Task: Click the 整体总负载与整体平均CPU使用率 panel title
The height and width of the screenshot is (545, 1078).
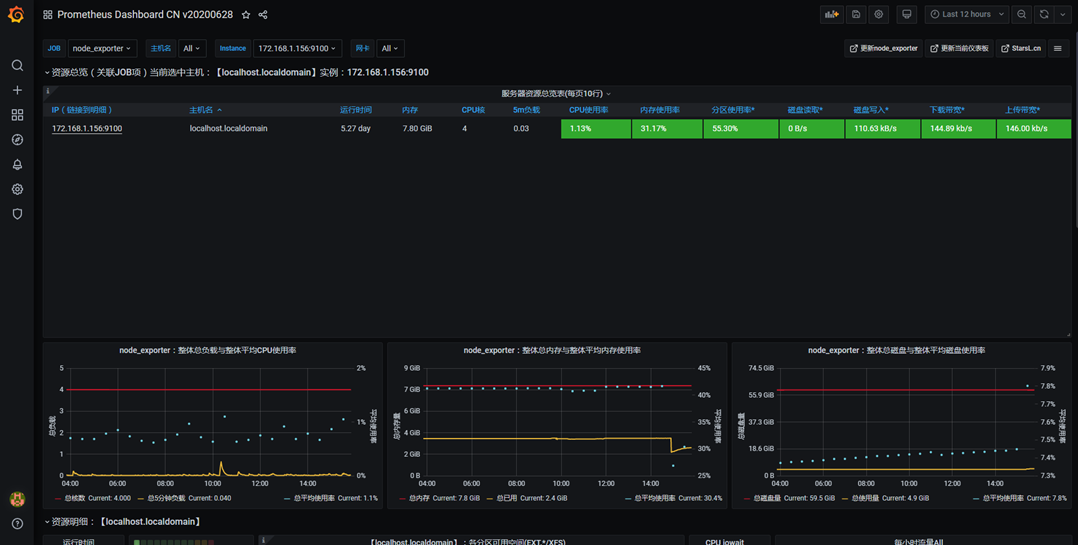Action: coord(208,351)
